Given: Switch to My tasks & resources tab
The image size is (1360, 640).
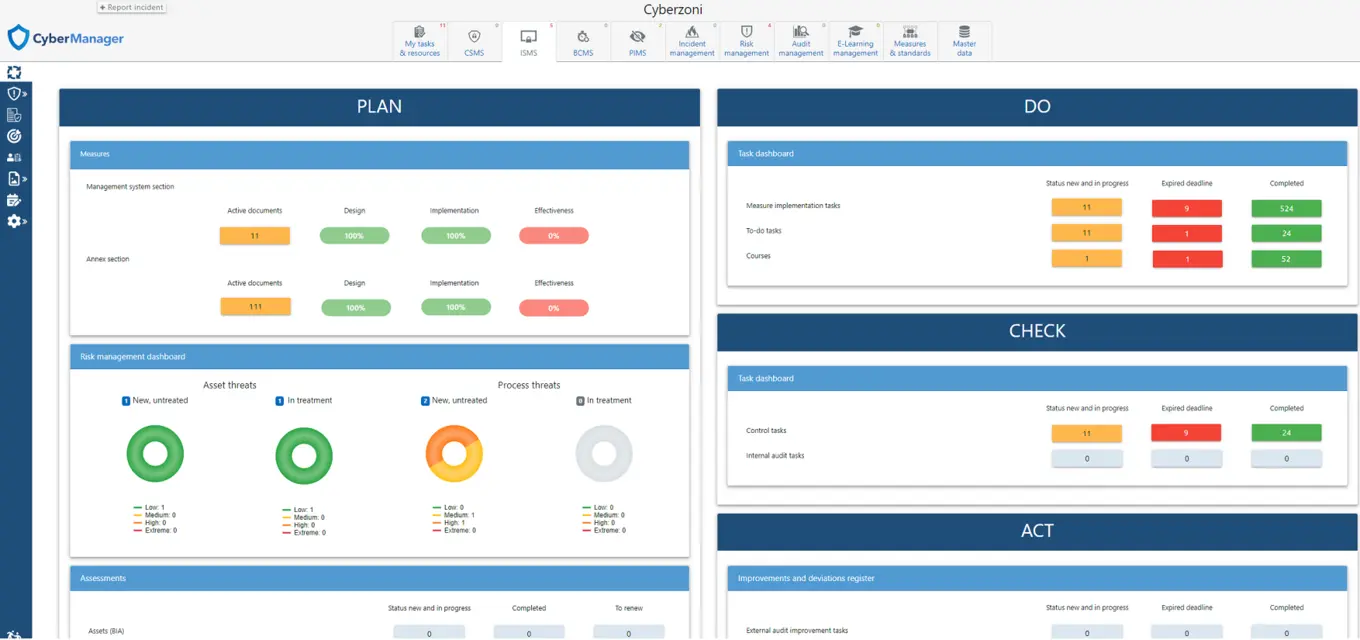Looking at the screenshot, I should click(420, 42).
